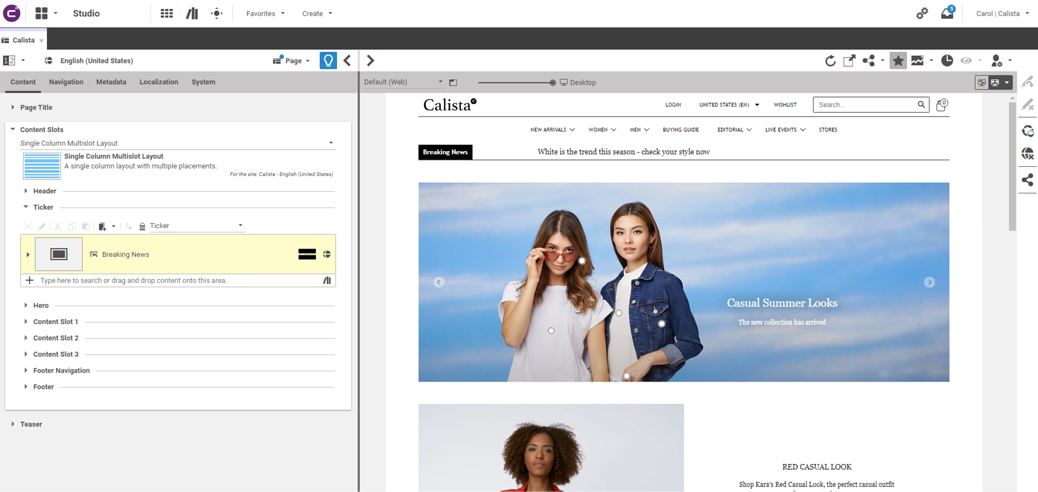Viewport: 1038px width, 492px height.
Task: Click the preview zoom slider handle
Action: coord(553,83)
